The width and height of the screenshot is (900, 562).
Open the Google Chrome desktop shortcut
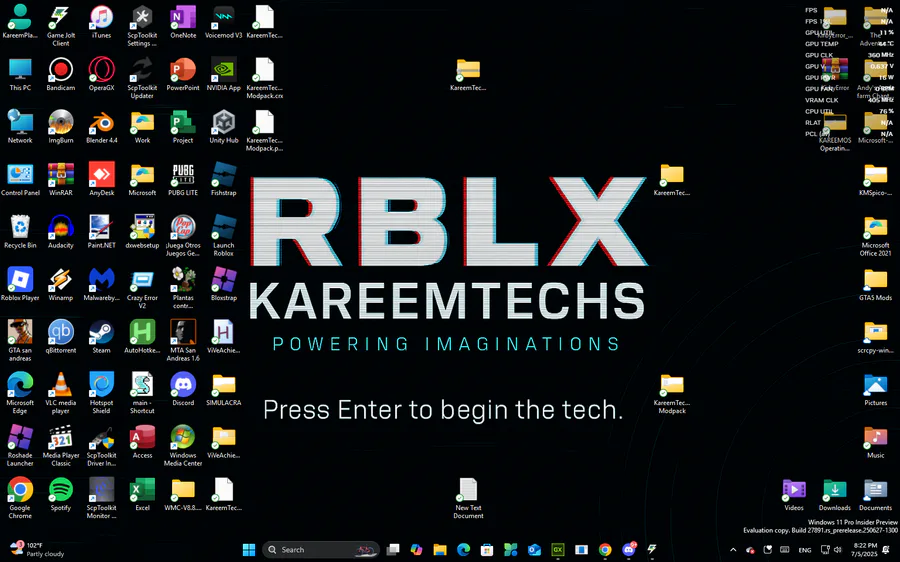pos(20,498)
